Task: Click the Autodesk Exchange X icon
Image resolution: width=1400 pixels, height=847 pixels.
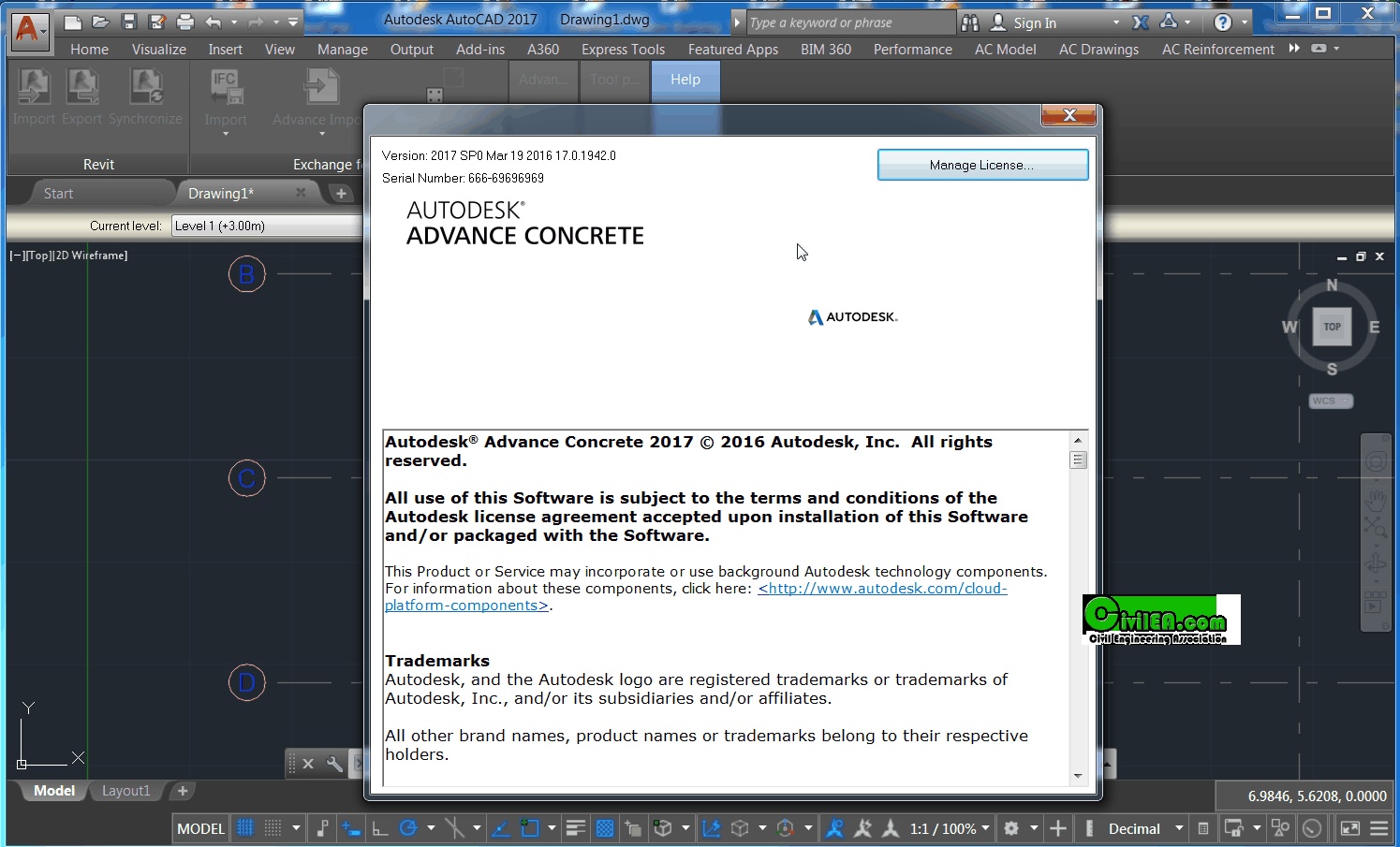Action: coord(1141,22)
